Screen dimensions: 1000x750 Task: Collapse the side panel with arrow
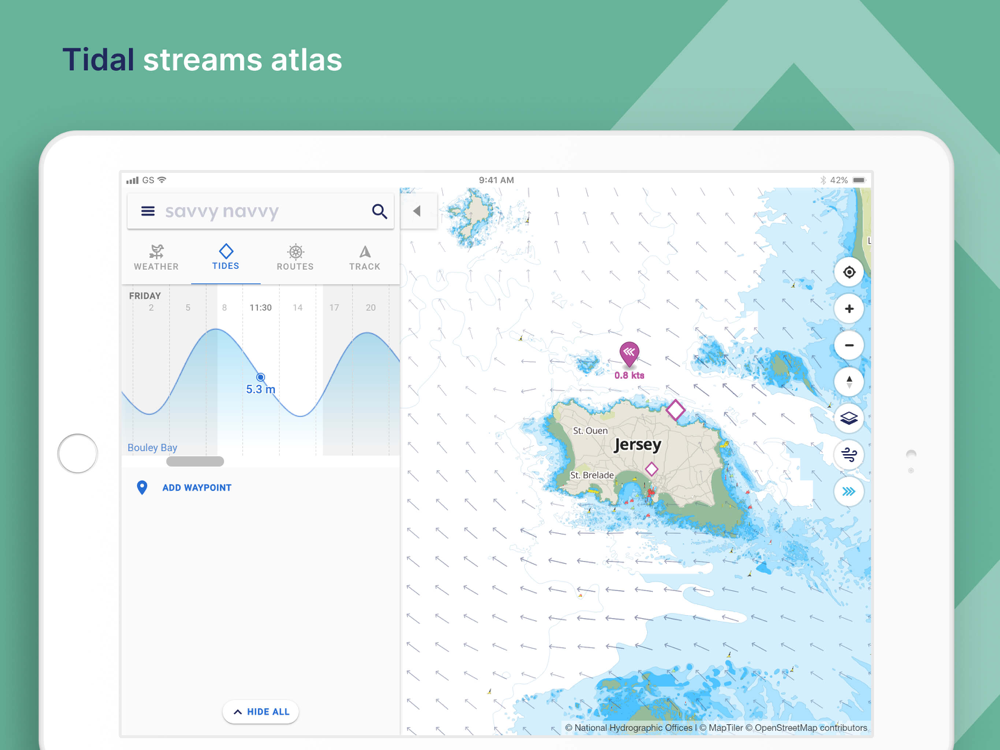(x=418, y=211)
